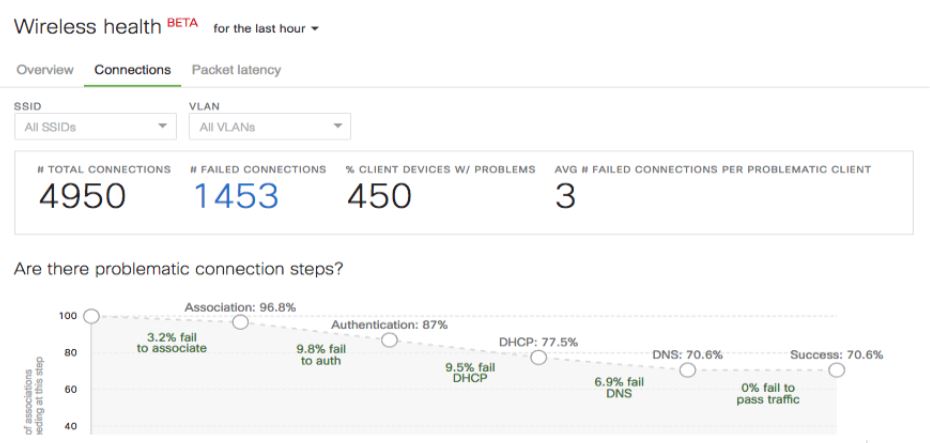This screenshot has height=443, width=930.
Task: Select the DNS 70.6% chart node
Action: [688, 370]
